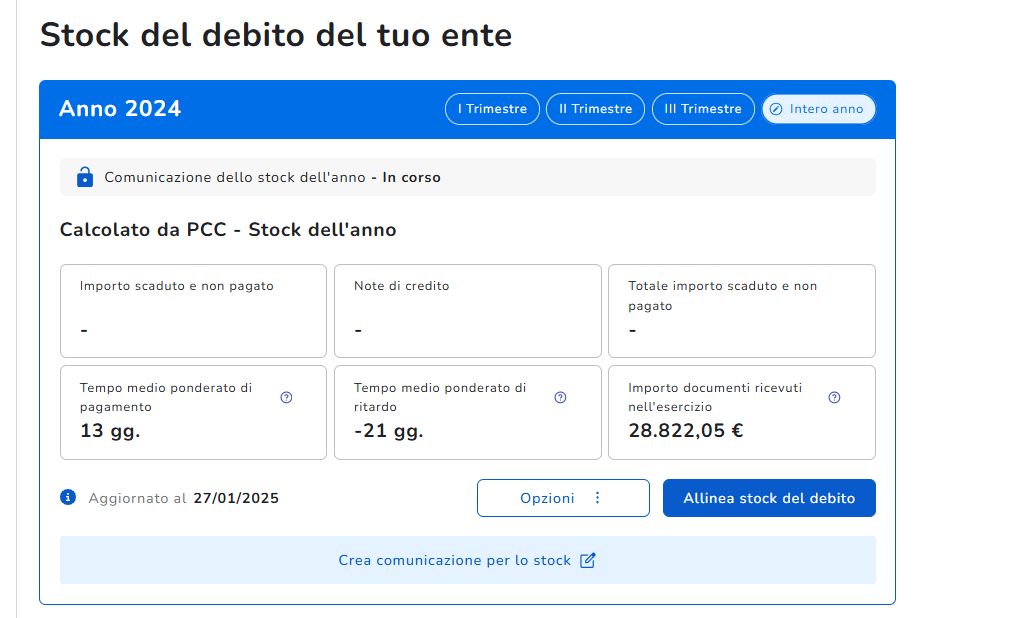Click the info icon next to Aggiornato al
The height and width of the screenshot is (618, 1021).
68,497
